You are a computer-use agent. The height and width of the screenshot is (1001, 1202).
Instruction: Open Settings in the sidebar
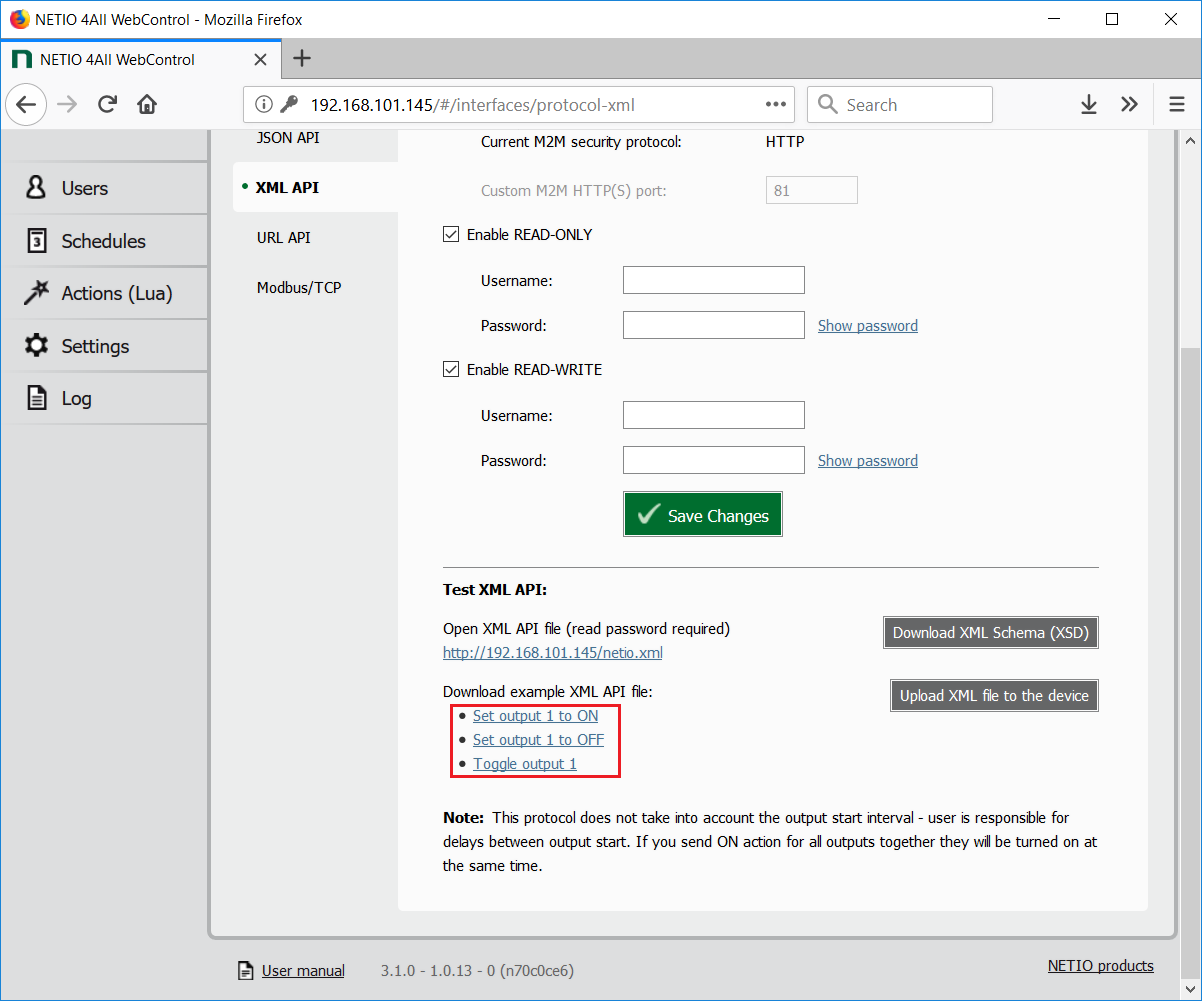coord(104,346)
